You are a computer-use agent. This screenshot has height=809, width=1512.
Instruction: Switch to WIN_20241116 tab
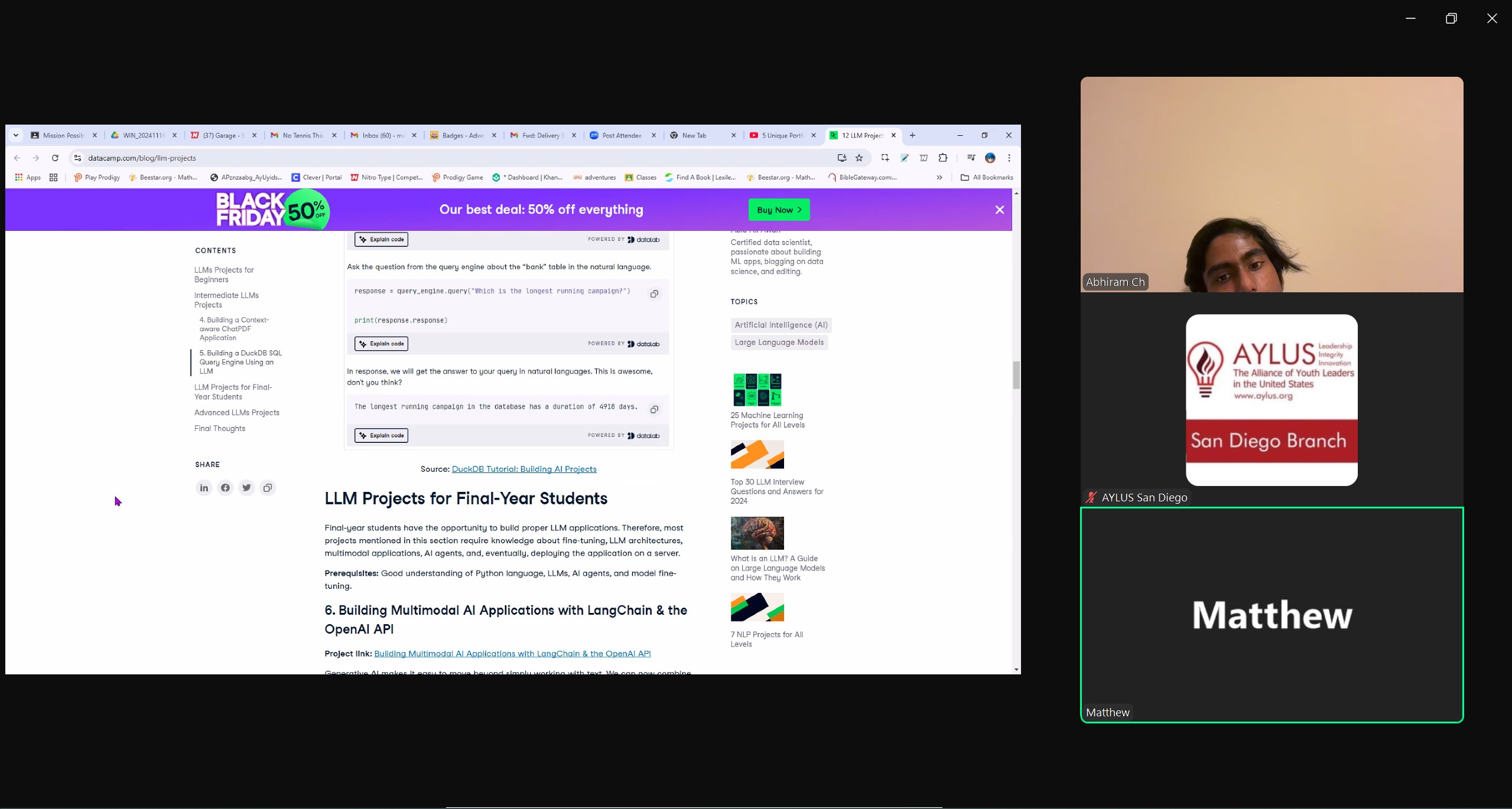[x=143, y=135]
